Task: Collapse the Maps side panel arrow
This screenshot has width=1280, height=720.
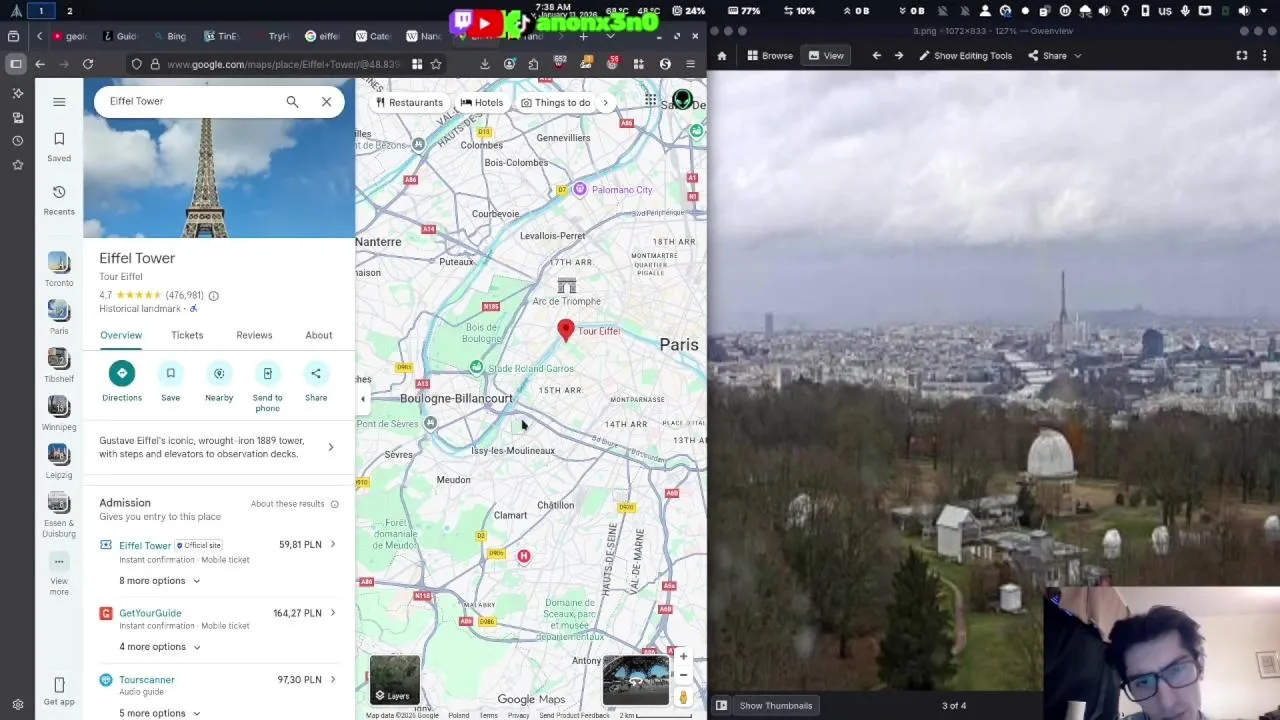Action: [x=362, y=399]
